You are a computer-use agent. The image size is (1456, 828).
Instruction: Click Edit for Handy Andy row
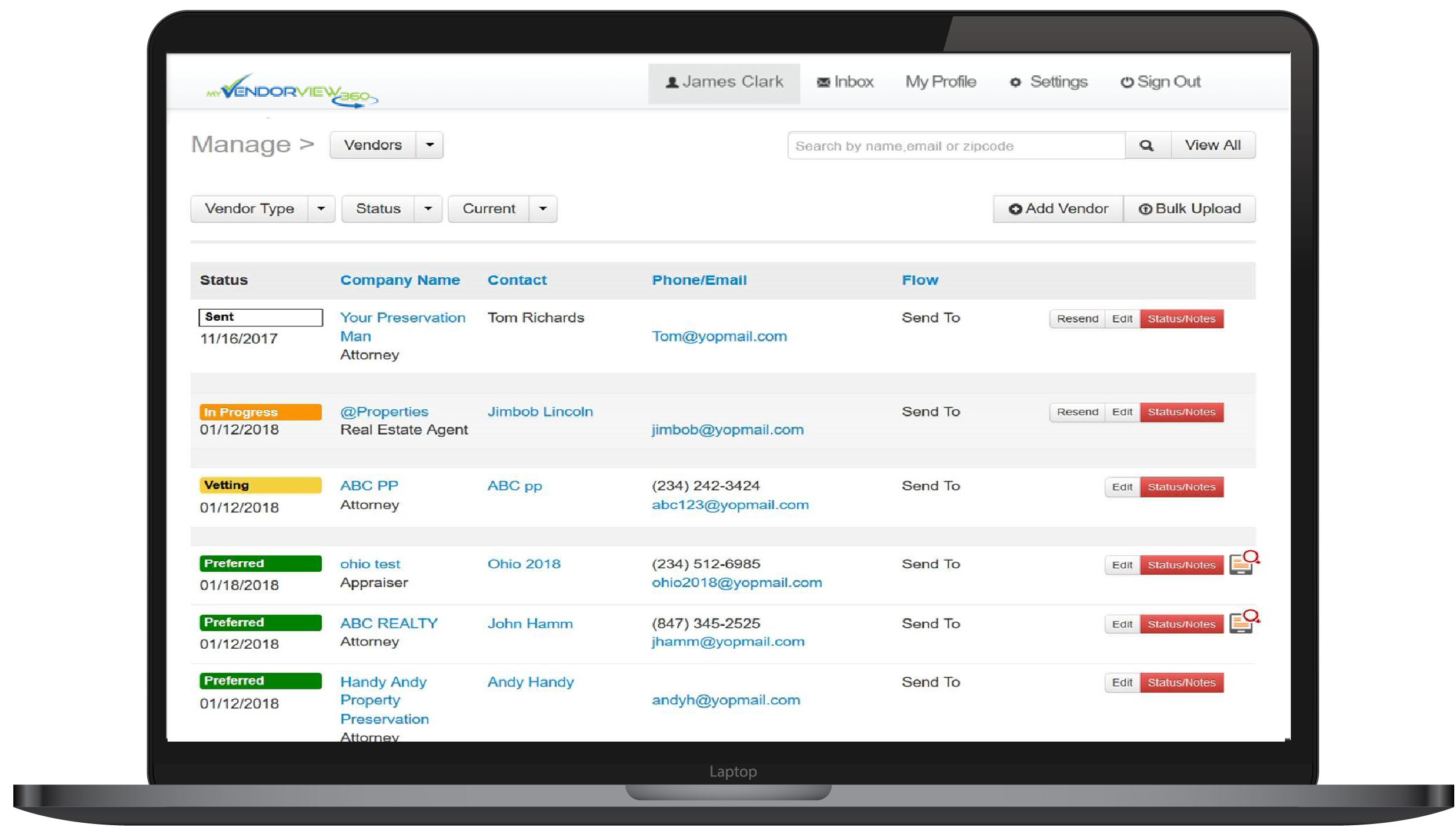1123,683
